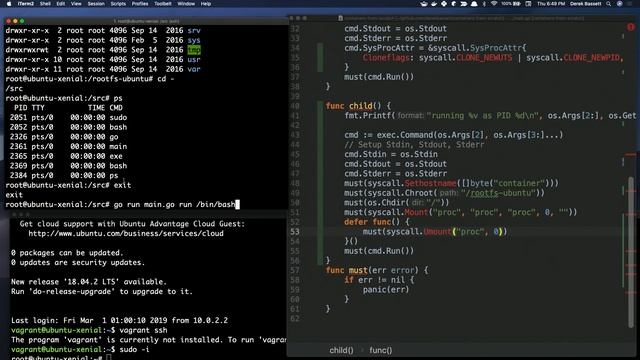Click 'Sethostname' in the code
Screen dimensions: 640x360
[x=430, y=183]
